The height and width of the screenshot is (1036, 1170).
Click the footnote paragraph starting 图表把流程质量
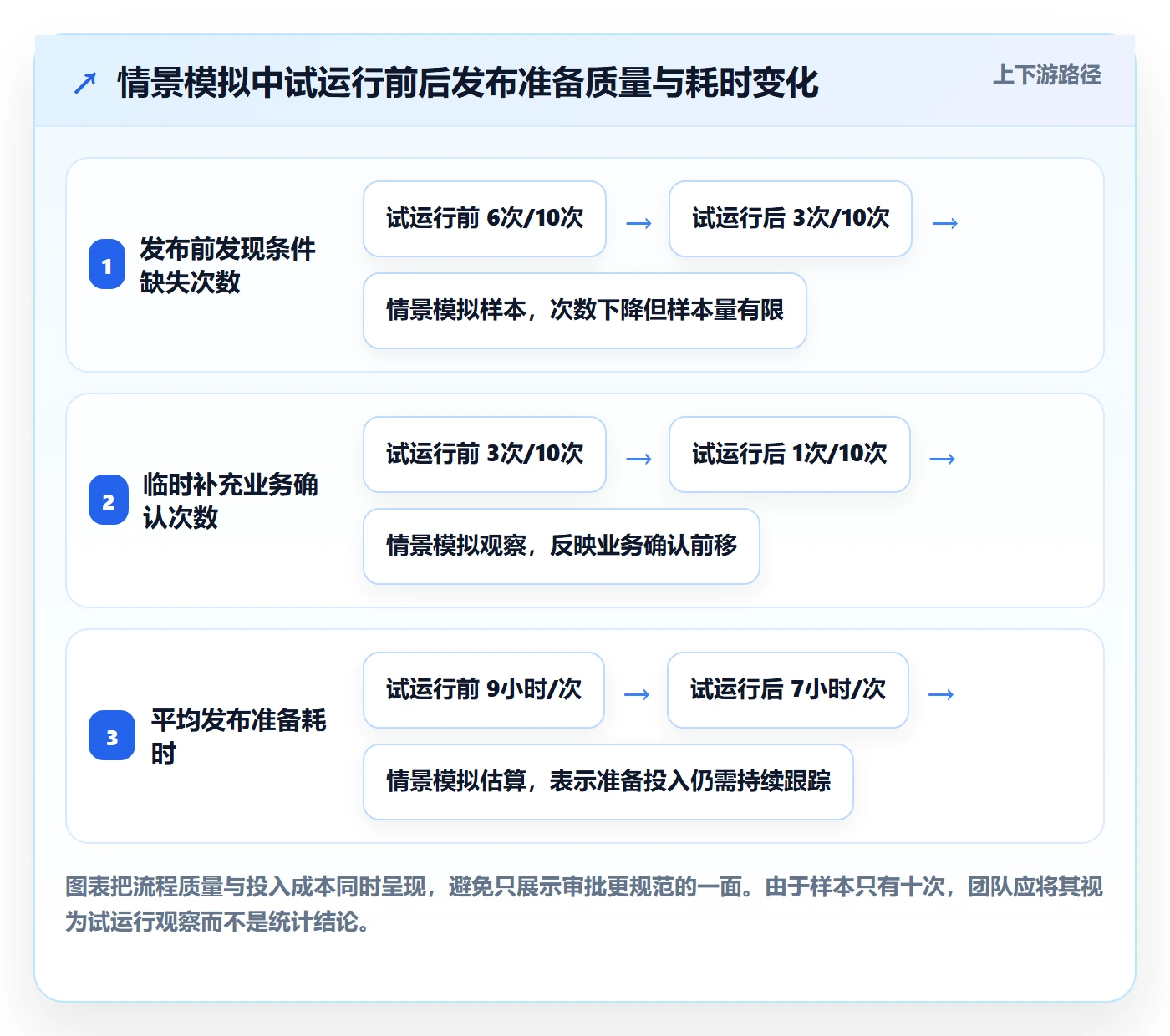pyautogui.click(x=585, y=904)
